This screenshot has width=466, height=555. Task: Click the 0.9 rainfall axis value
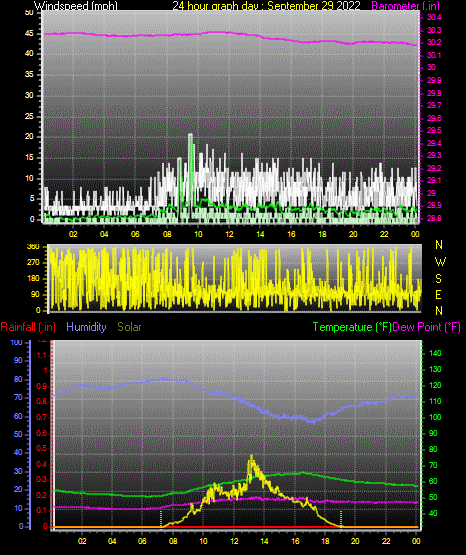point(42,386)
